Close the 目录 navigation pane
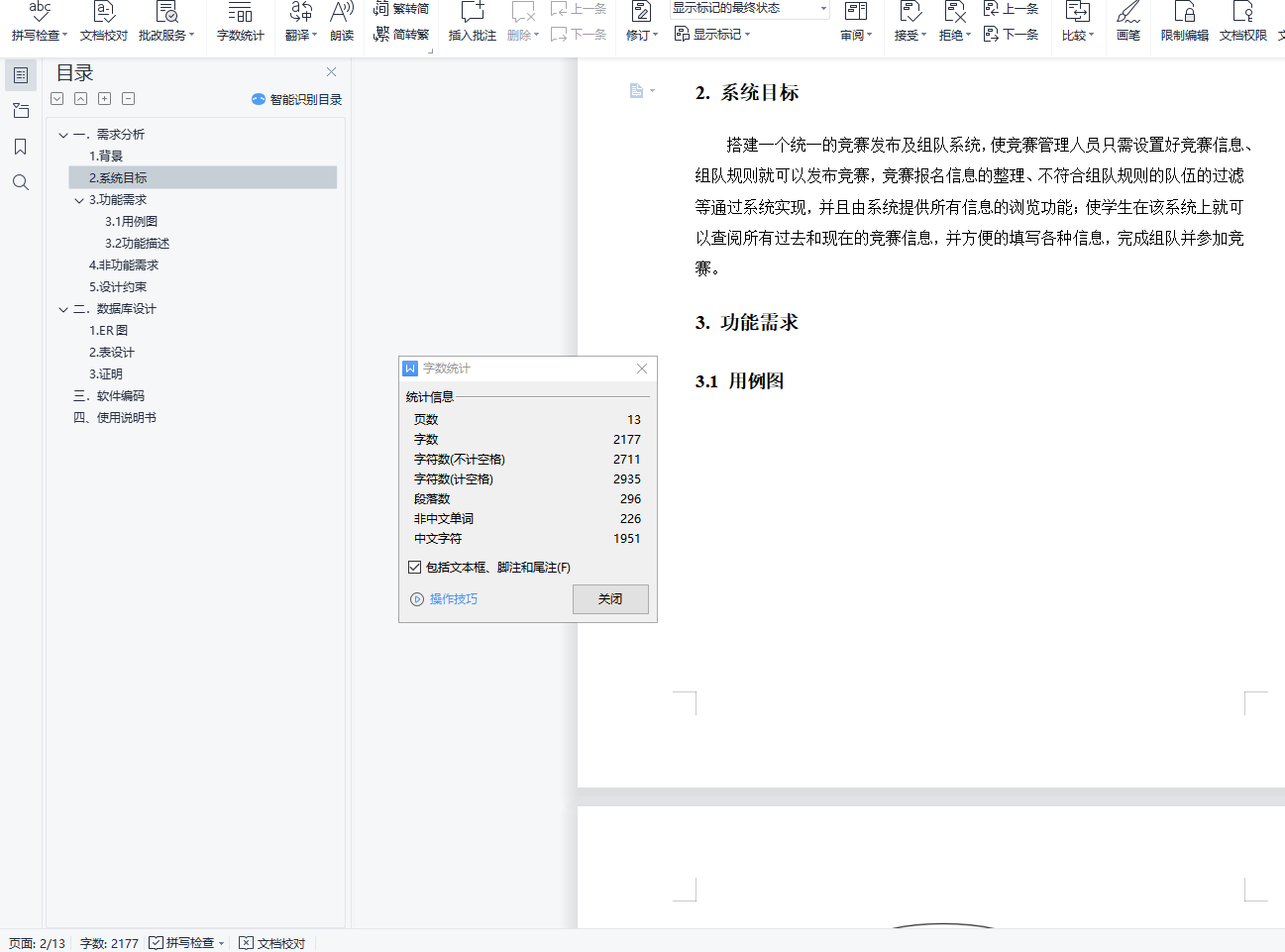Image resolution: width=1285 pixels, height=952 pixels. pyautogui.click(x=332, y=72)
